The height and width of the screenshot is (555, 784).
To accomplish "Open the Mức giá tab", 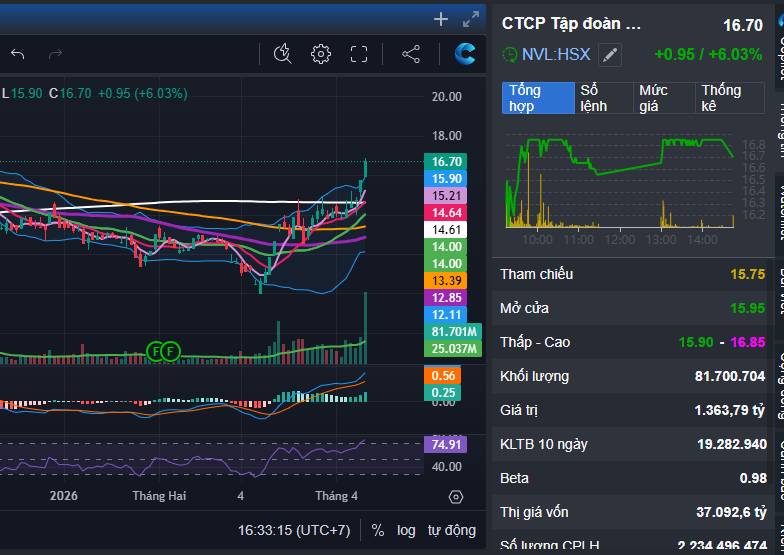I will coord(664,98).
